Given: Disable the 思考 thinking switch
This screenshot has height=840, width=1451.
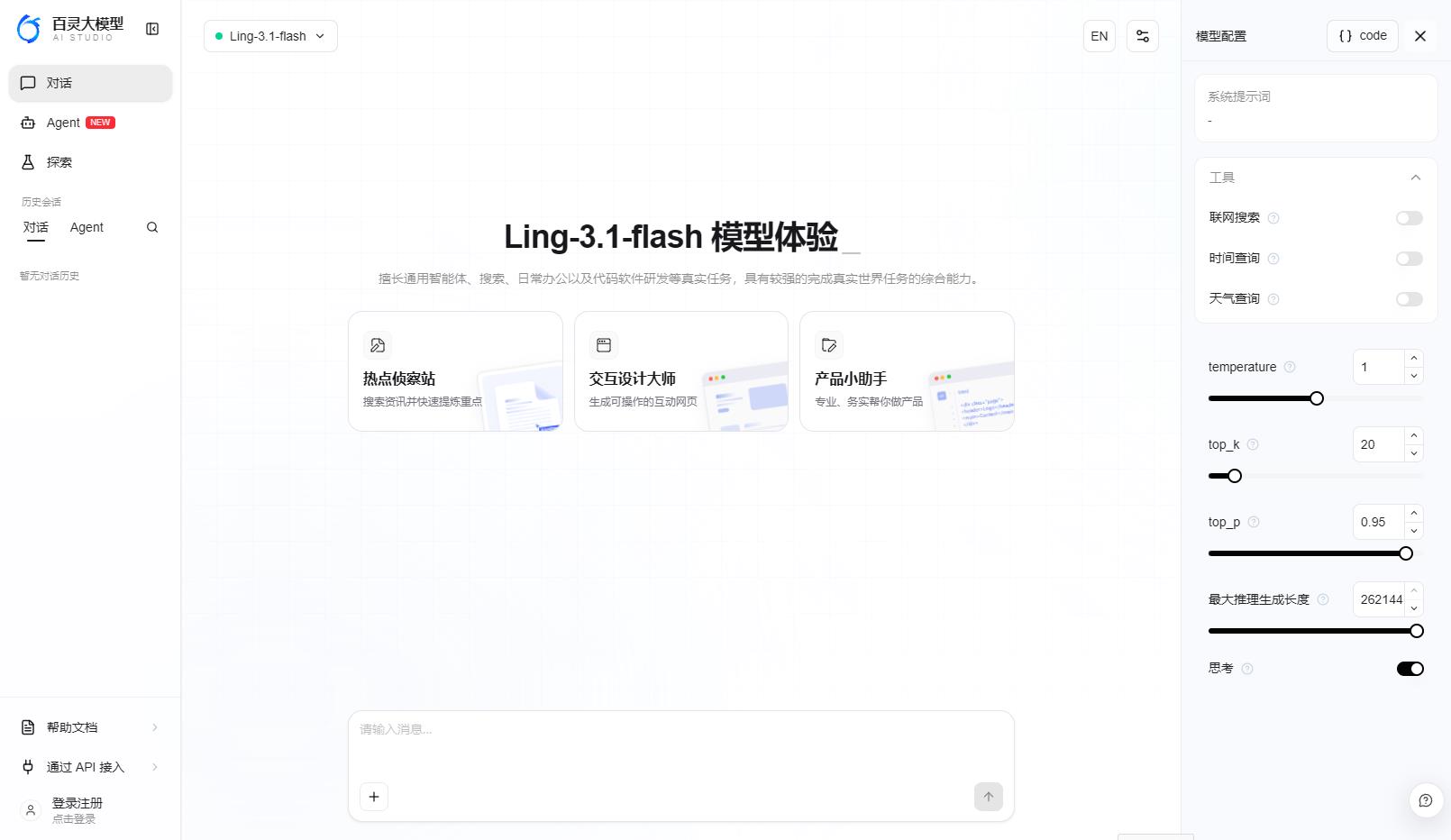Looking at the screenshot, I should pyautogui.click(x=1410, y=669).
